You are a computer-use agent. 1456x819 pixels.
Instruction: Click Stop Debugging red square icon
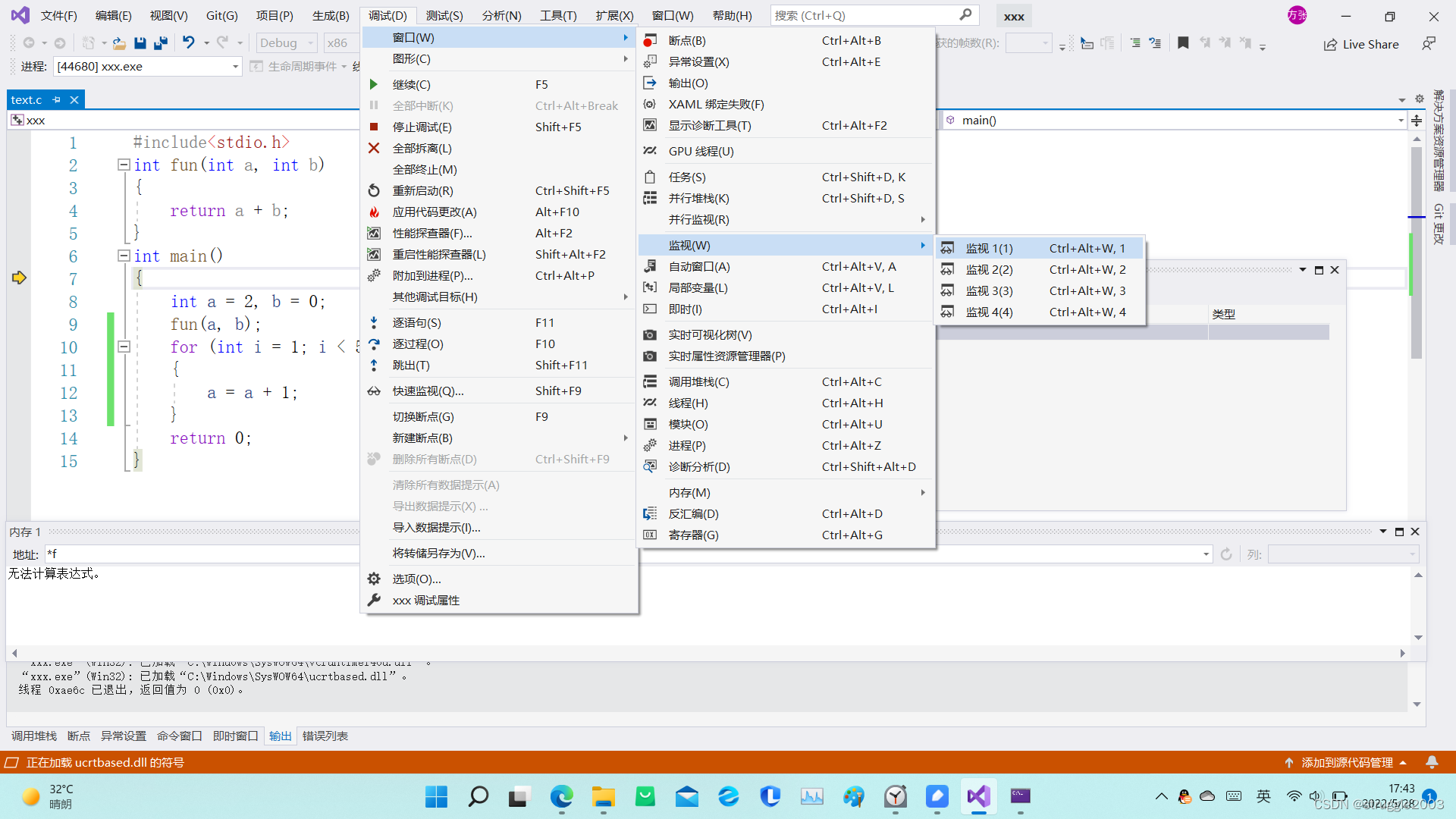point(374,127)
